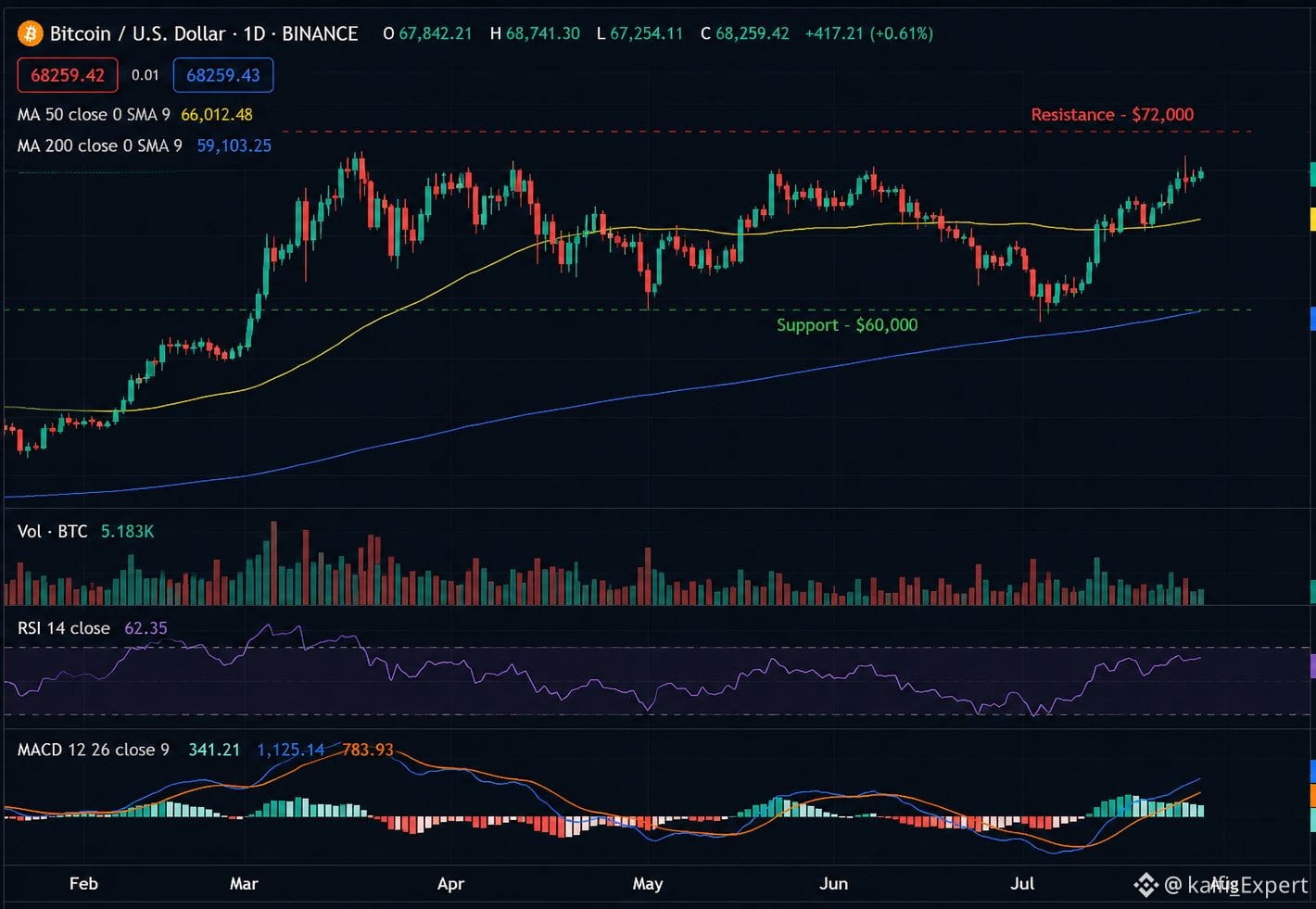Click the May label on the time axis

[648, 884]
